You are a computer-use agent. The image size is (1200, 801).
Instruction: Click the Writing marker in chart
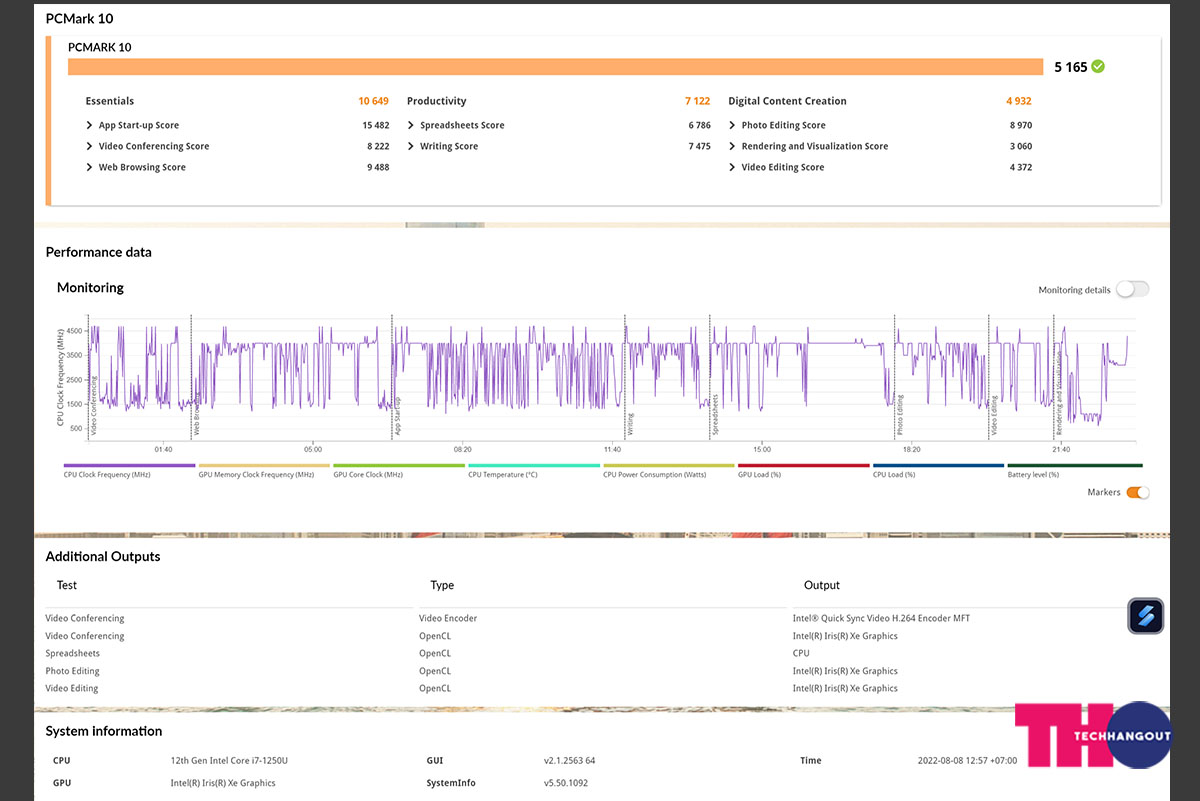630,426
